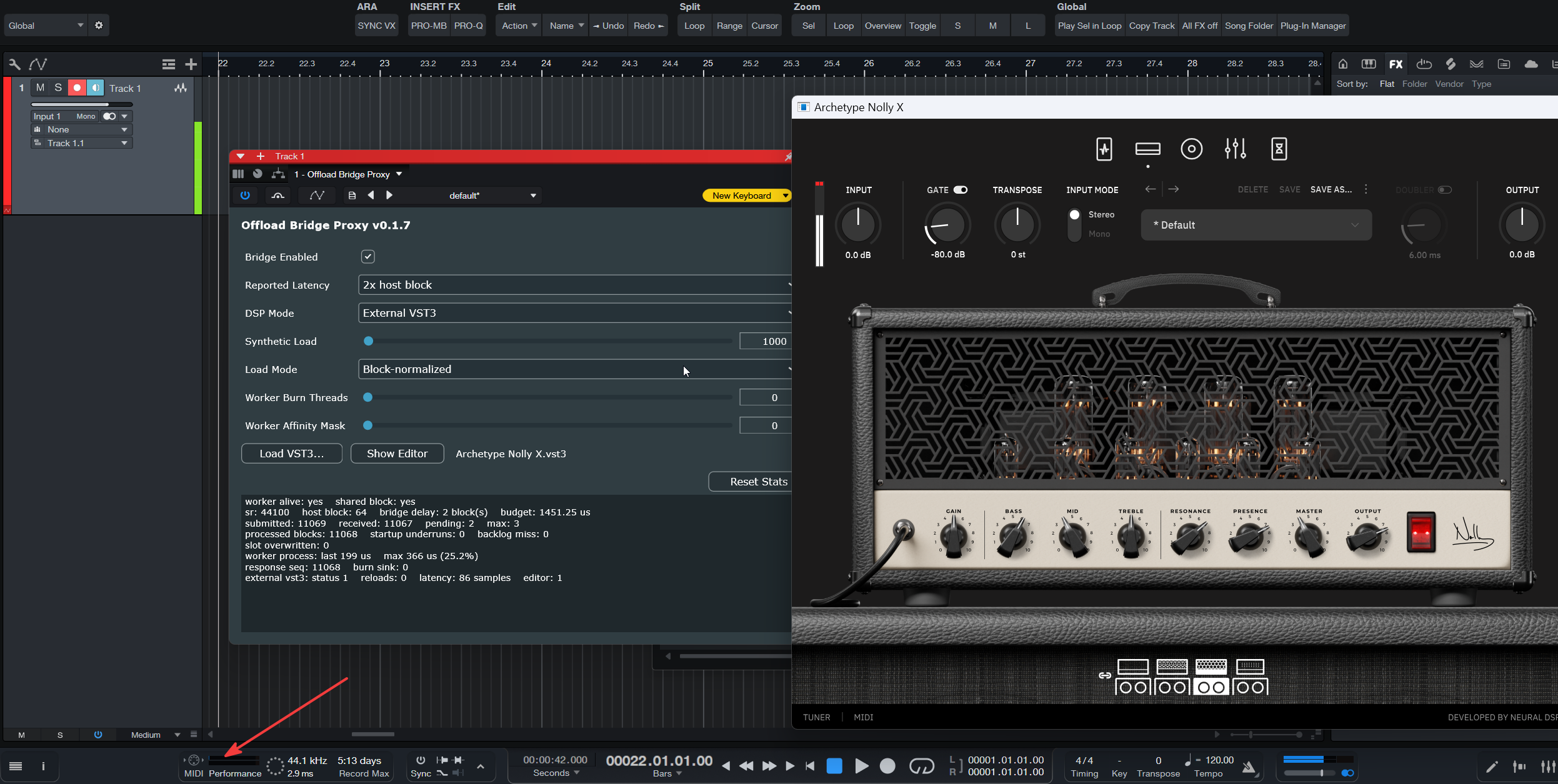1558x784 pixels.
Task: Enable the DOUBLER switch
Action: (1444, 190)
